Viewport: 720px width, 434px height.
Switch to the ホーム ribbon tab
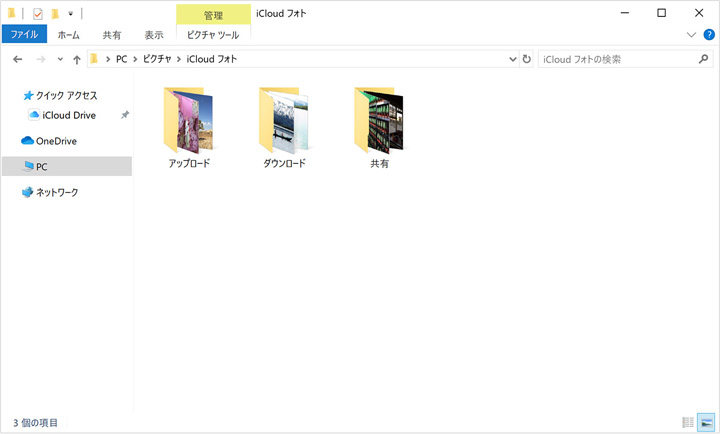(68, 35)
